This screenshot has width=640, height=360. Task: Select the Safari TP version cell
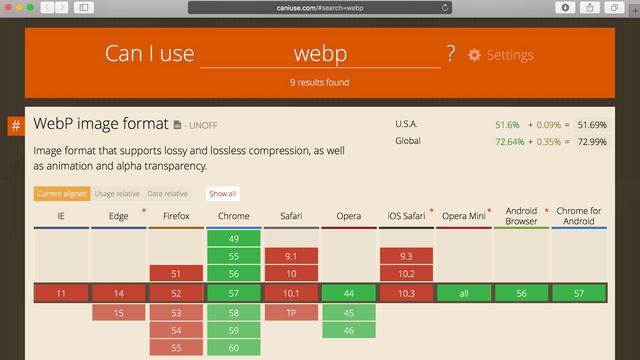point(291,313)
